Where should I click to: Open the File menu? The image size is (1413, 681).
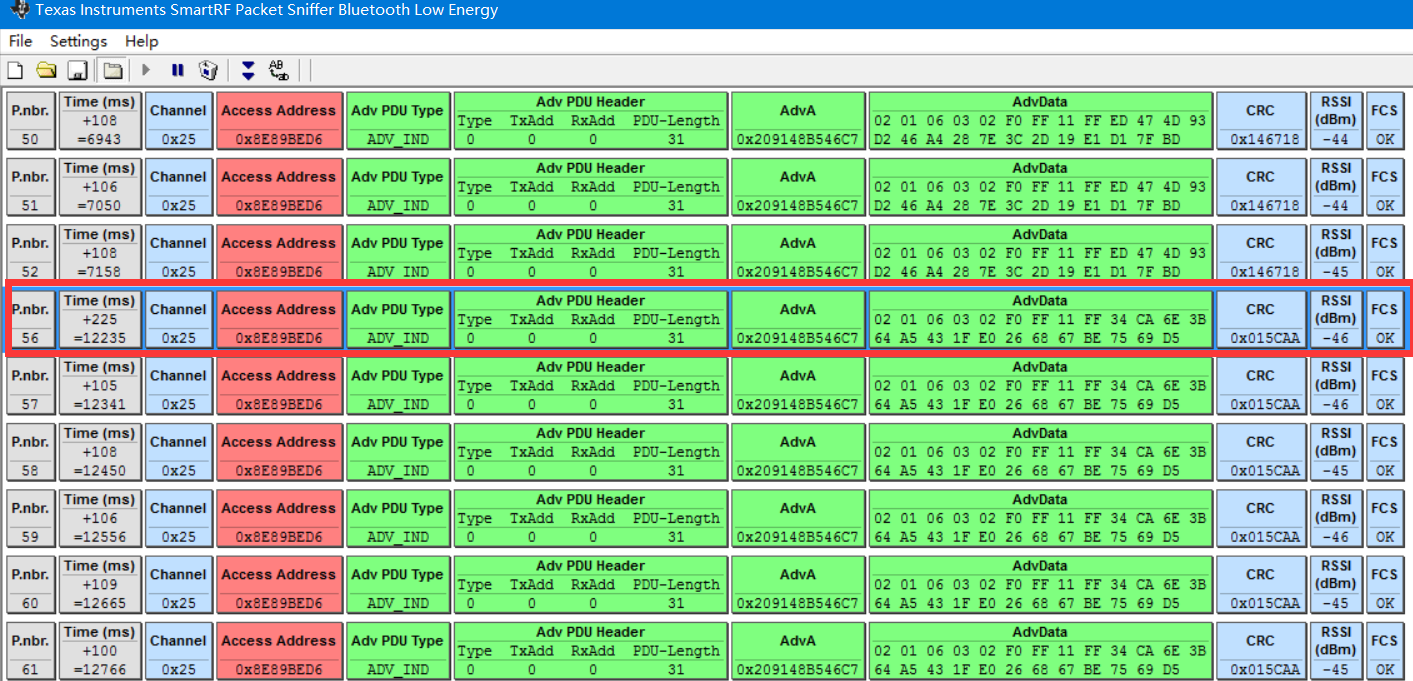pyautogui.click(x=20, y=41)
